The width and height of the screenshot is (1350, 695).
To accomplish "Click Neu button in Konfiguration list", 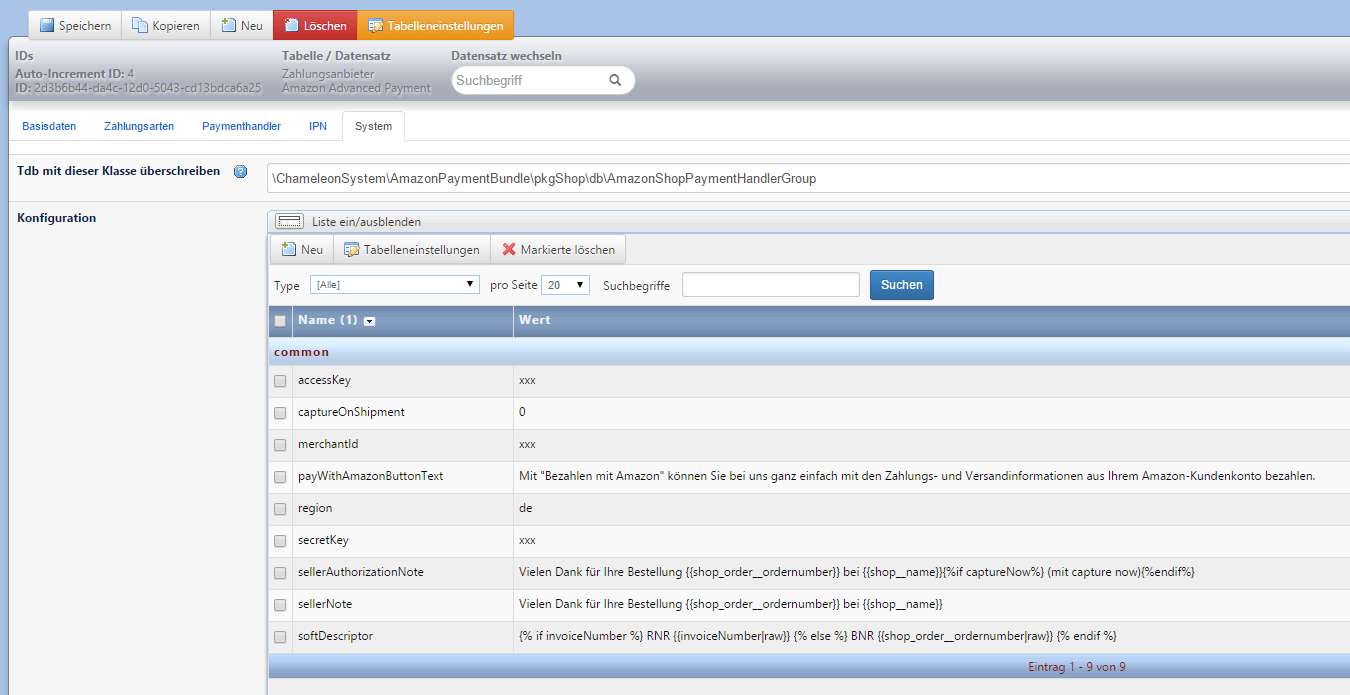I will (301, 250).
